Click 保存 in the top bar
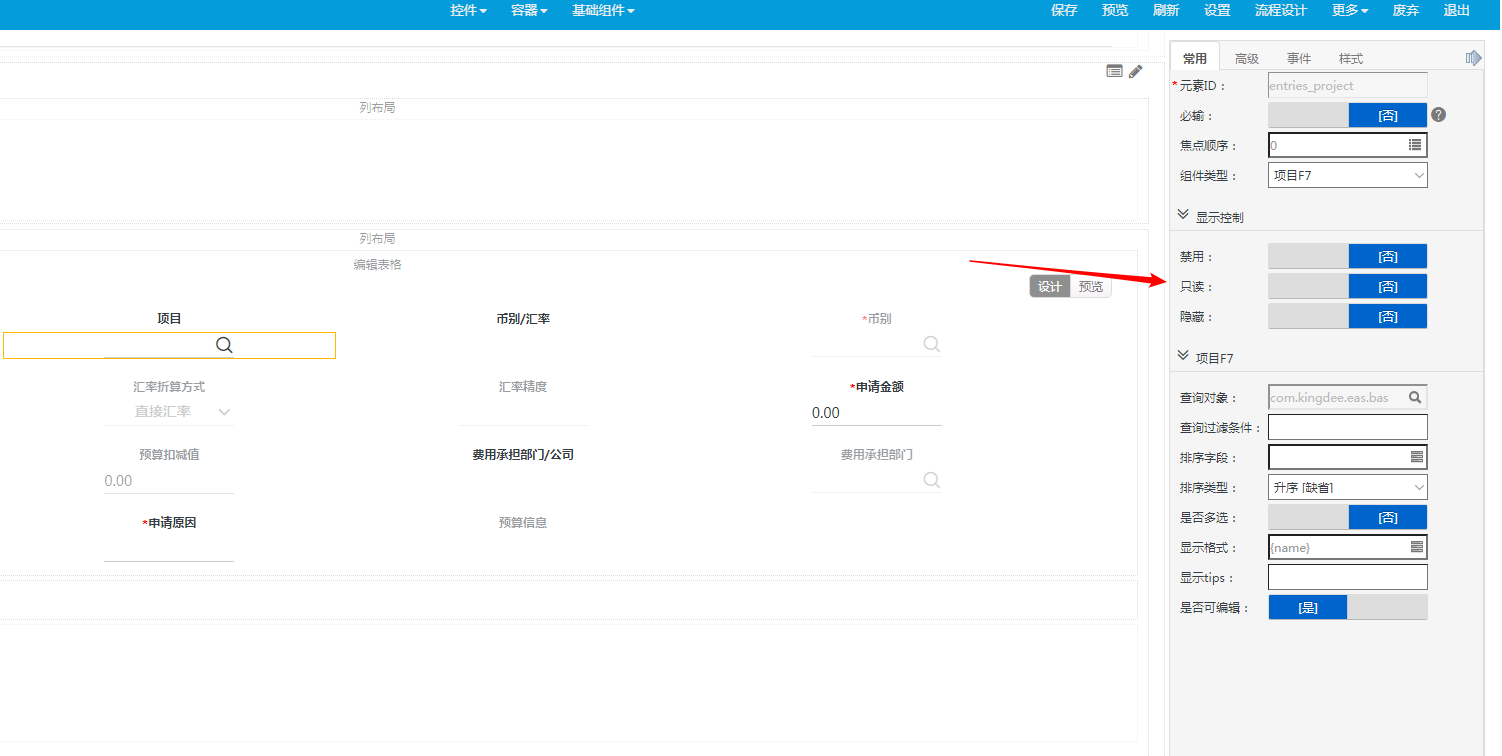Screen dimensions: 1502x756 coord(1064,10)
